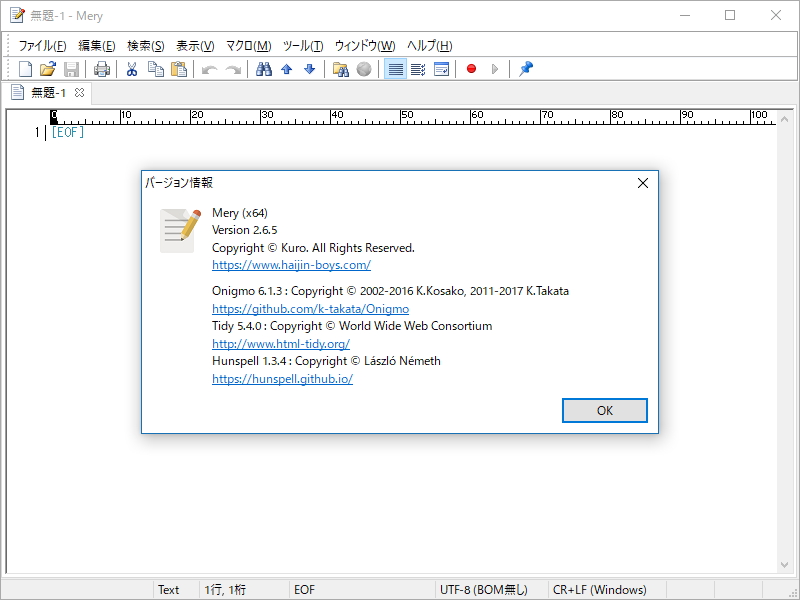Open the github.com/k-takata/Onigmo link
Viewport: 800px width, 600px height.
[310, 309]
